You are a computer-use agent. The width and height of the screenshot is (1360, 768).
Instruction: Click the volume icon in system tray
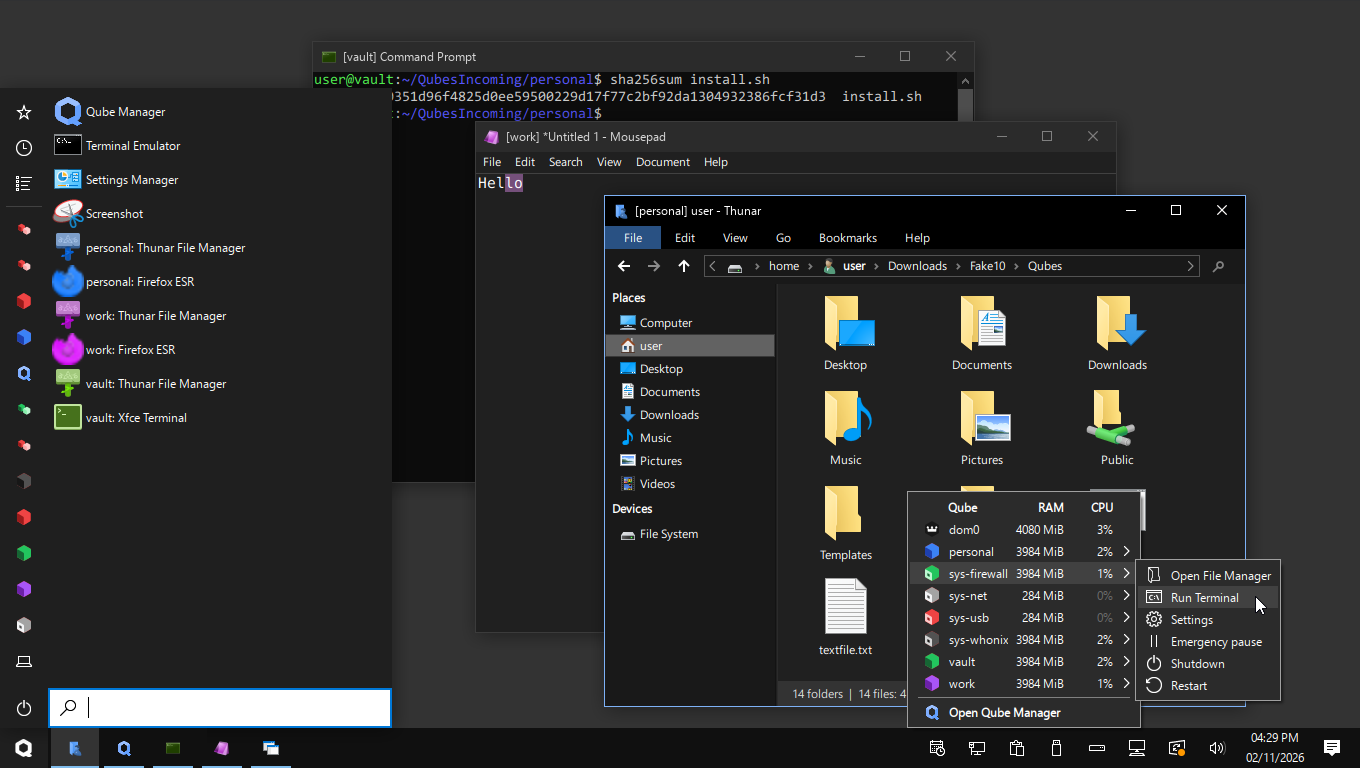[x=1217, y=748]
